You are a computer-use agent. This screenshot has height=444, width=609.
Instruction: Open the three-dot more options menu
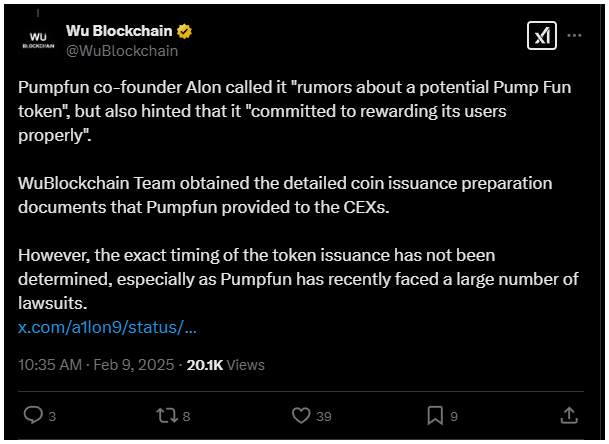tap(574, 36)
